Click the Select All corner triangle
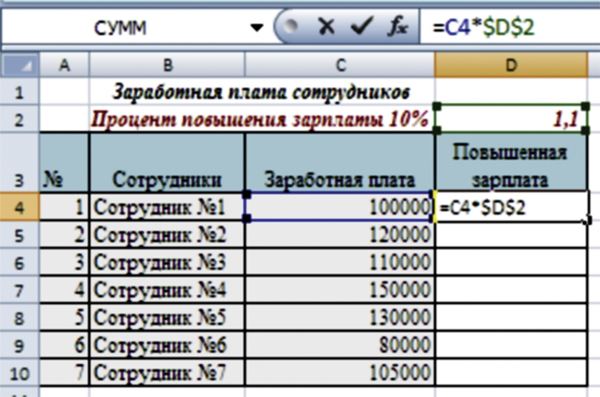 pos(20,65)
